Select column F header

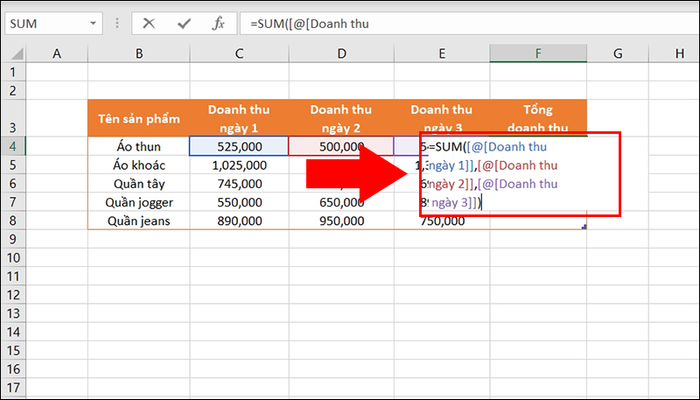point(538,54)
